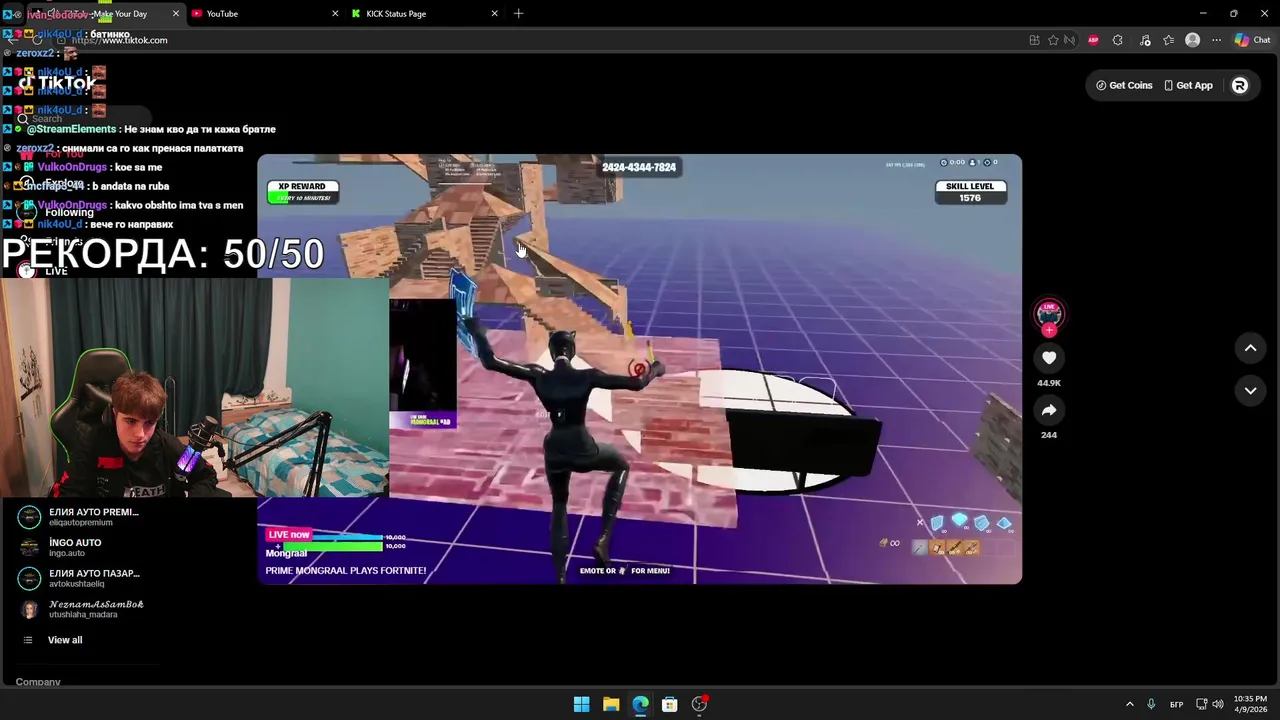Click Company footer link
The height and width of the screenshot is (720, 1280).
tap(38, 682)
